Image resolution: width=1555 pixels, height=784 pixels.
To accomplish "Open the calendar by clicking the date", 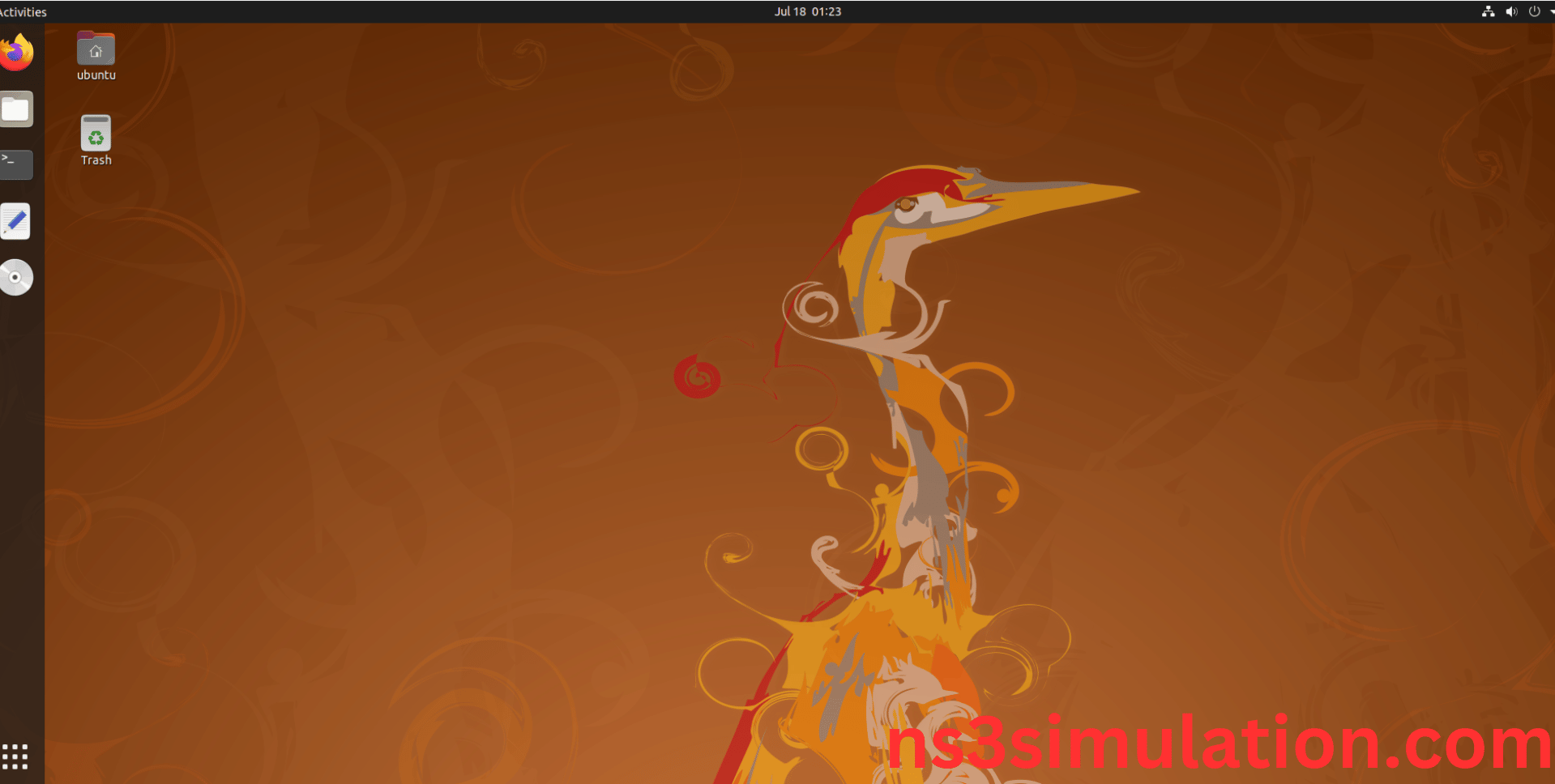I will [x=807, y=11].
